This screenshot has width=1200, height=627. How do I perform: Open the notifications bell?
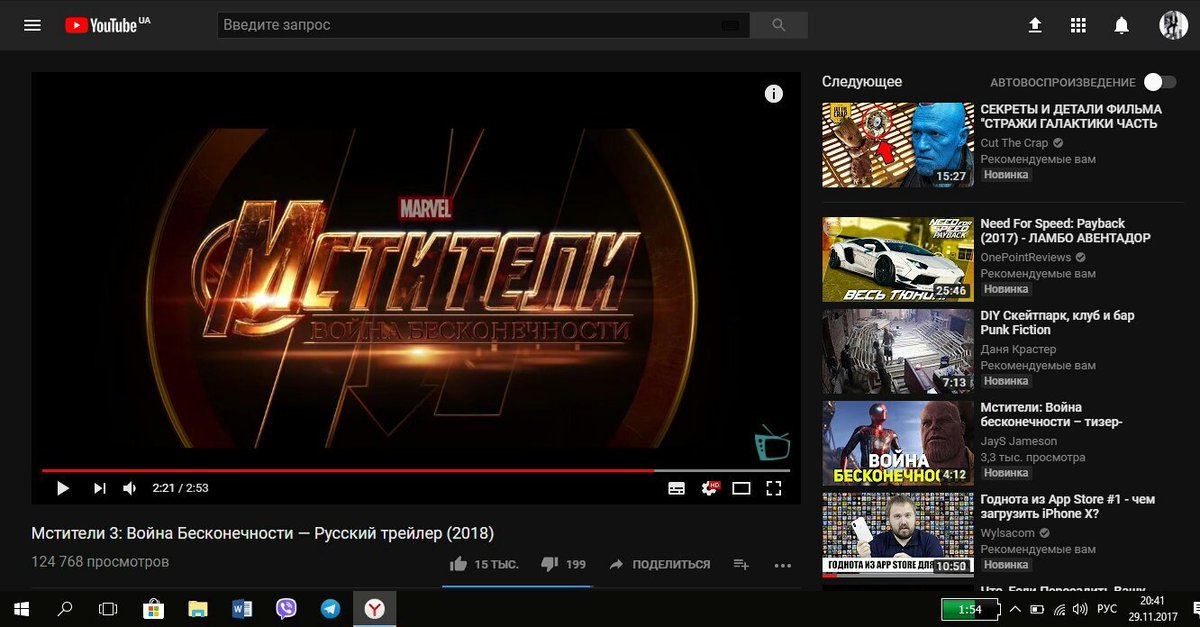[x=1122, y=25]
